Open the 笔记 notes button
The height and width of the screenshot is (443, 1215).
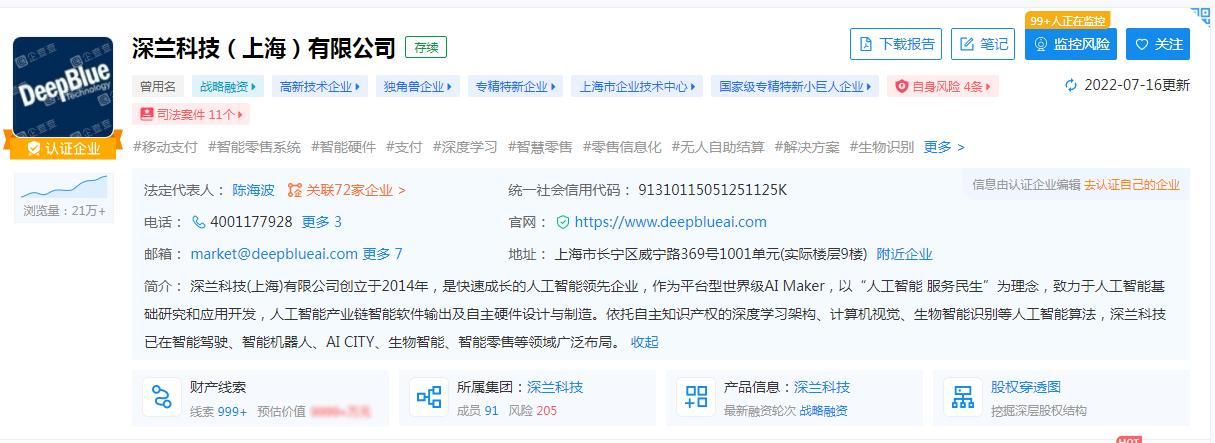(982, 44)
